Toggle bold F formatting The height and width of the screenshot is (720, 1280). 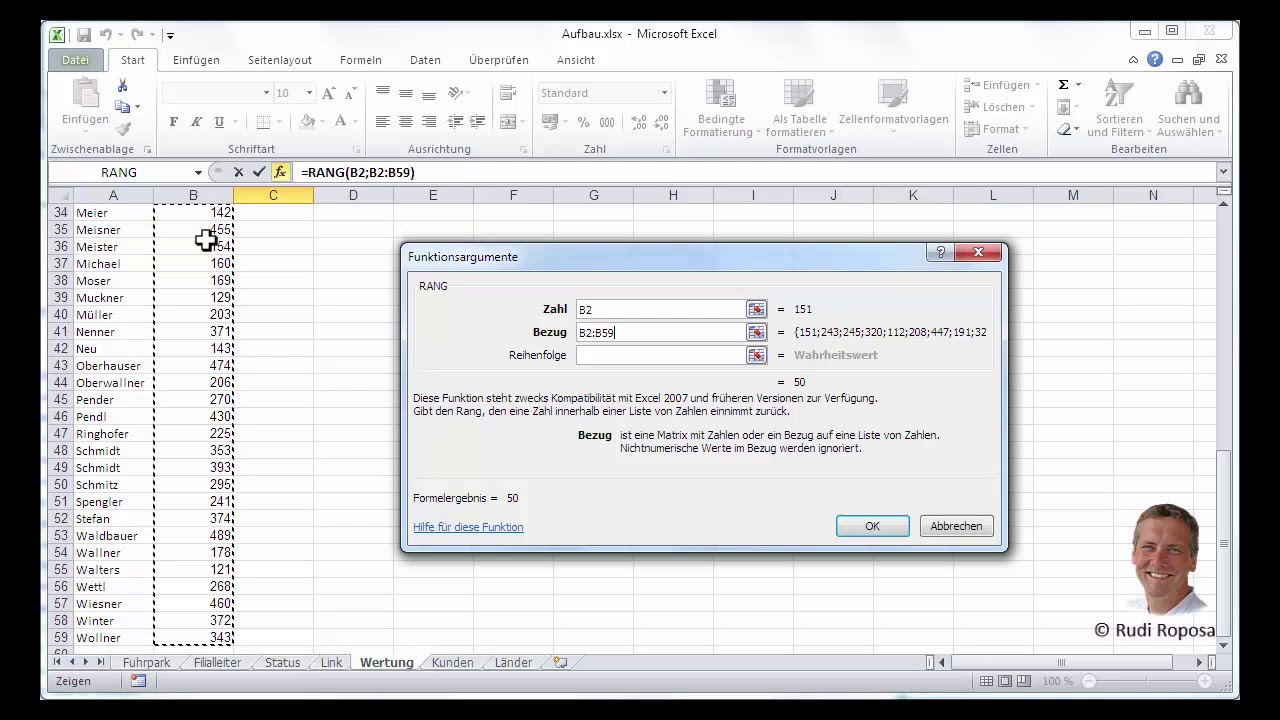click(x=174, y=122)
